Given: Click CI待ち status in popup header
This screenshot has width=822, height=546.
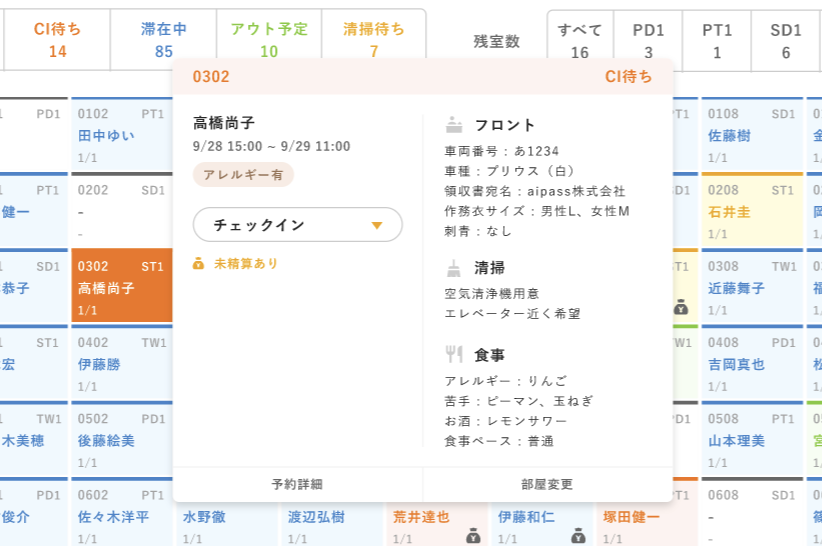Looking at the screenshot, I should (x=629, y=77).
